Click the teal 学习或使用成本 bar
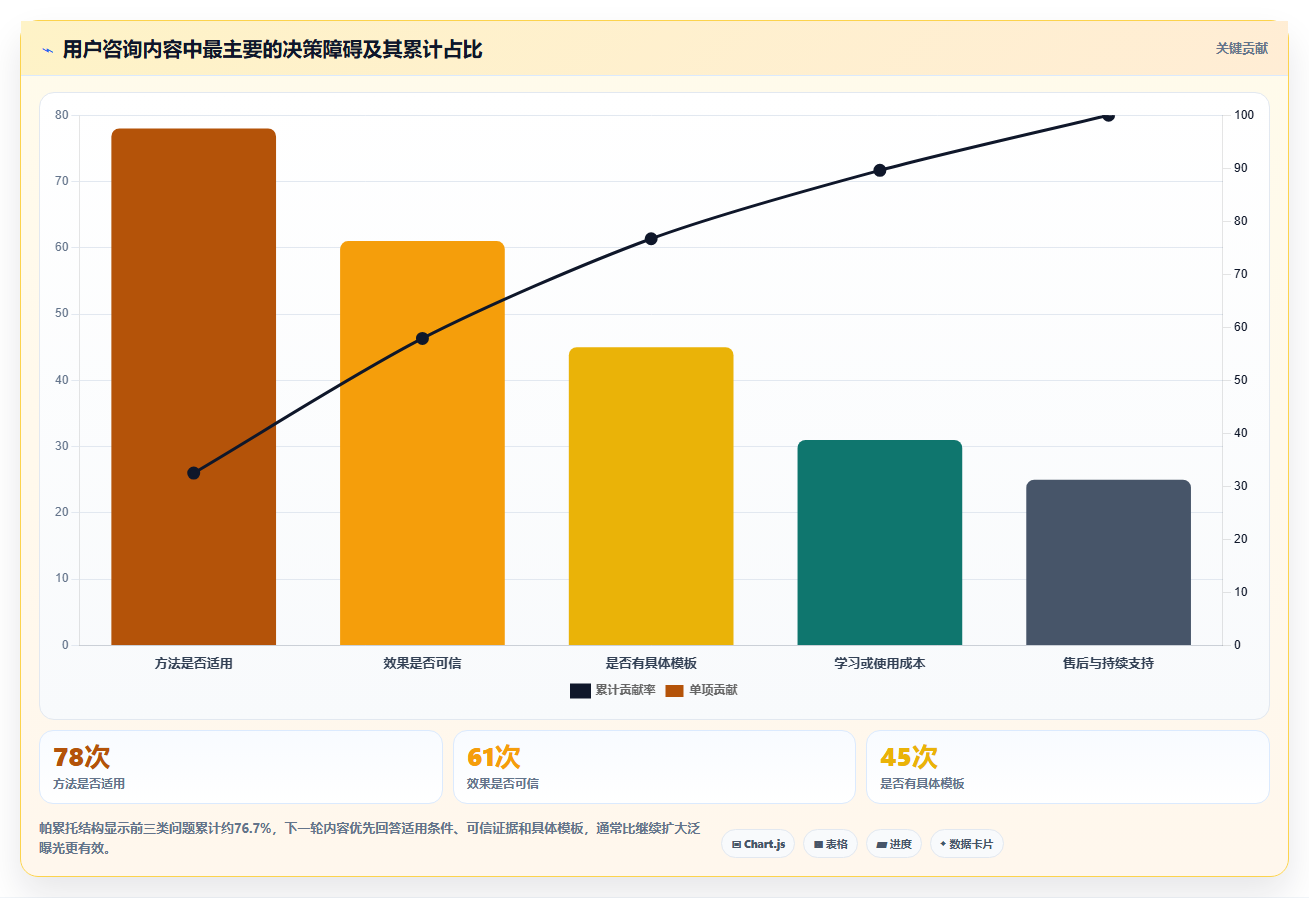This screenshot has height=898, width=1309. (x=880, y=542)
